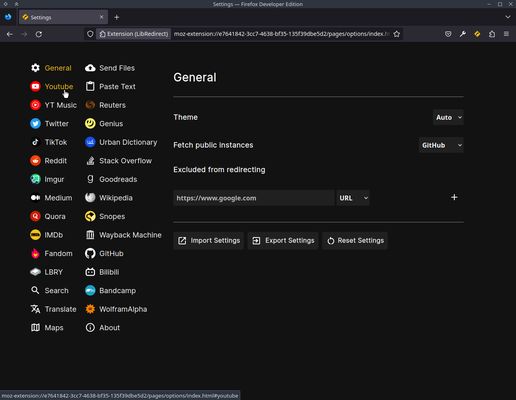Click the Quora icon
The image size is (516, 400).
[x=35, y=216]
